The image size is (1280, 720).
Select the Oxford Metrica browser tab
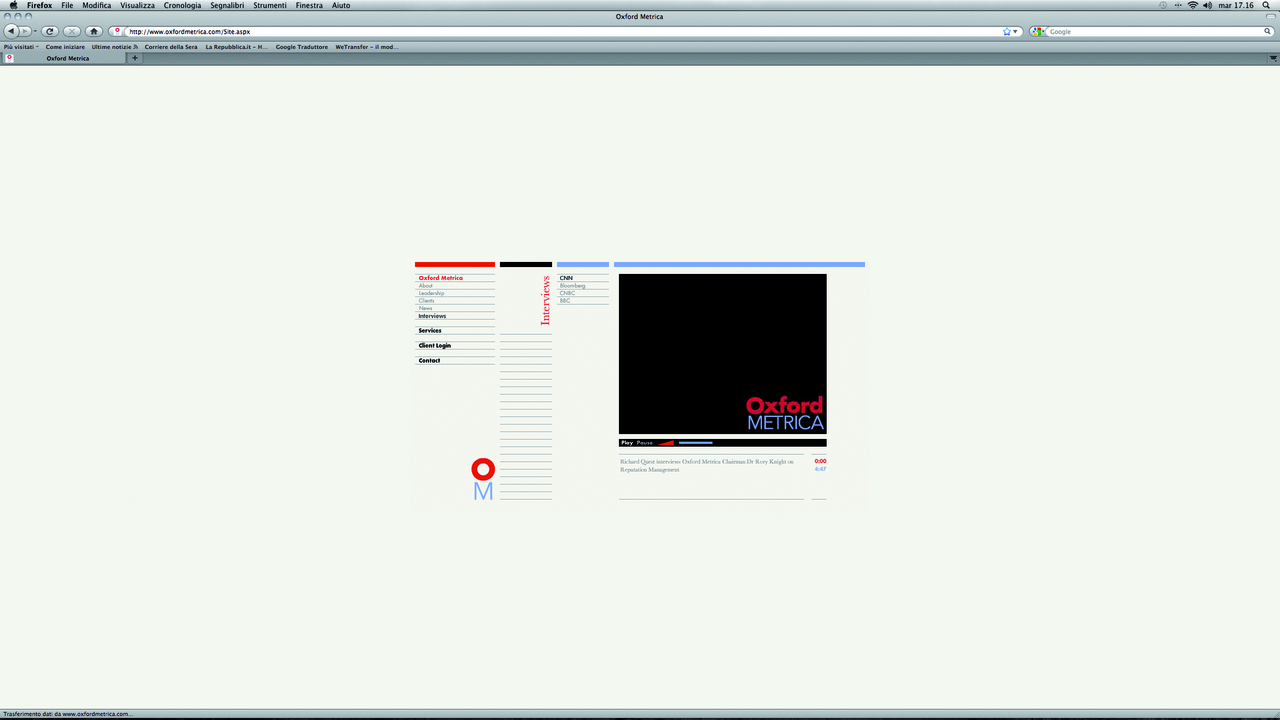pos(66,58)
